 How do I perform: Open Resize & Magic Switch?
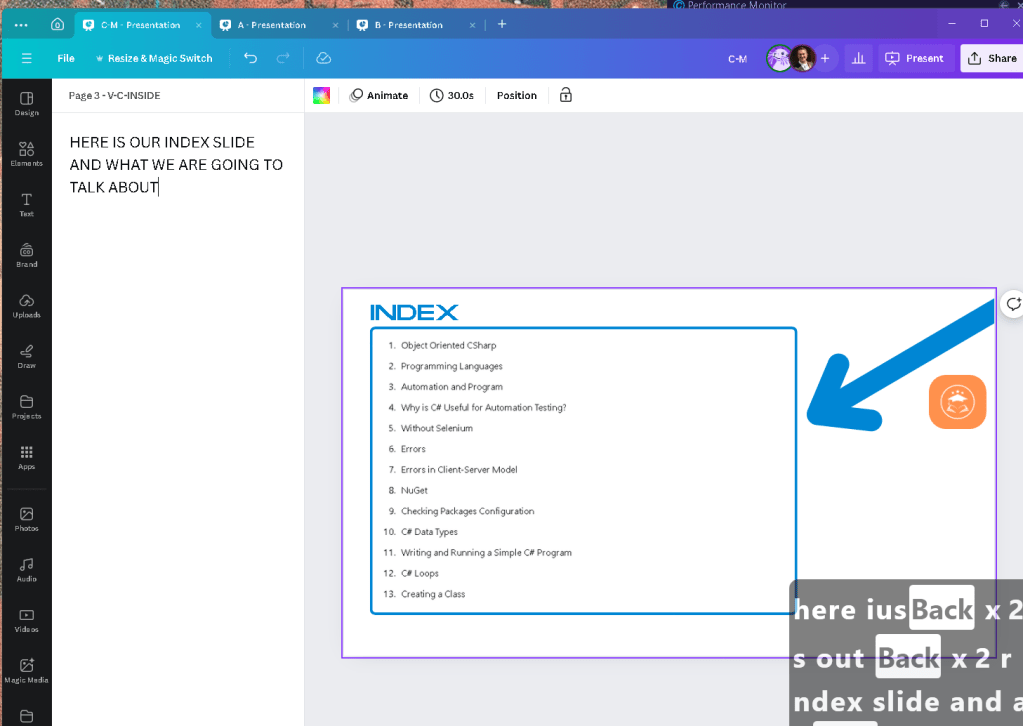click(154, 58)
